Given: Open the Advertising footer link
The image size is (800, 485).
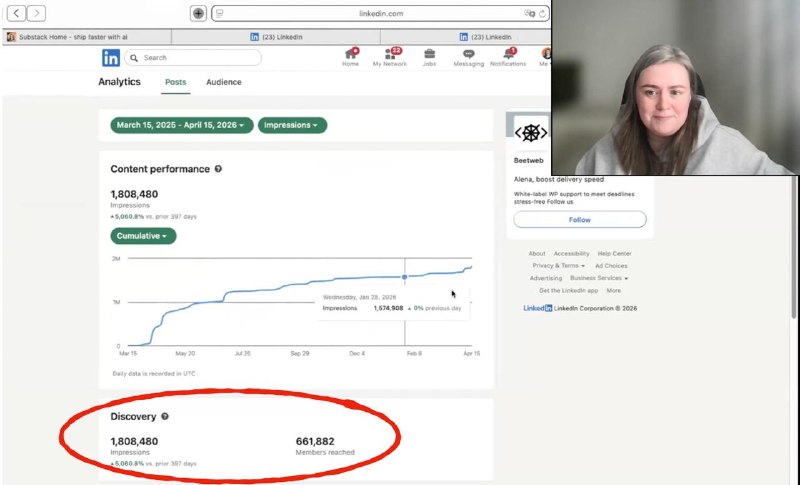Looking at the screenshot, I should tap(545, 278).
